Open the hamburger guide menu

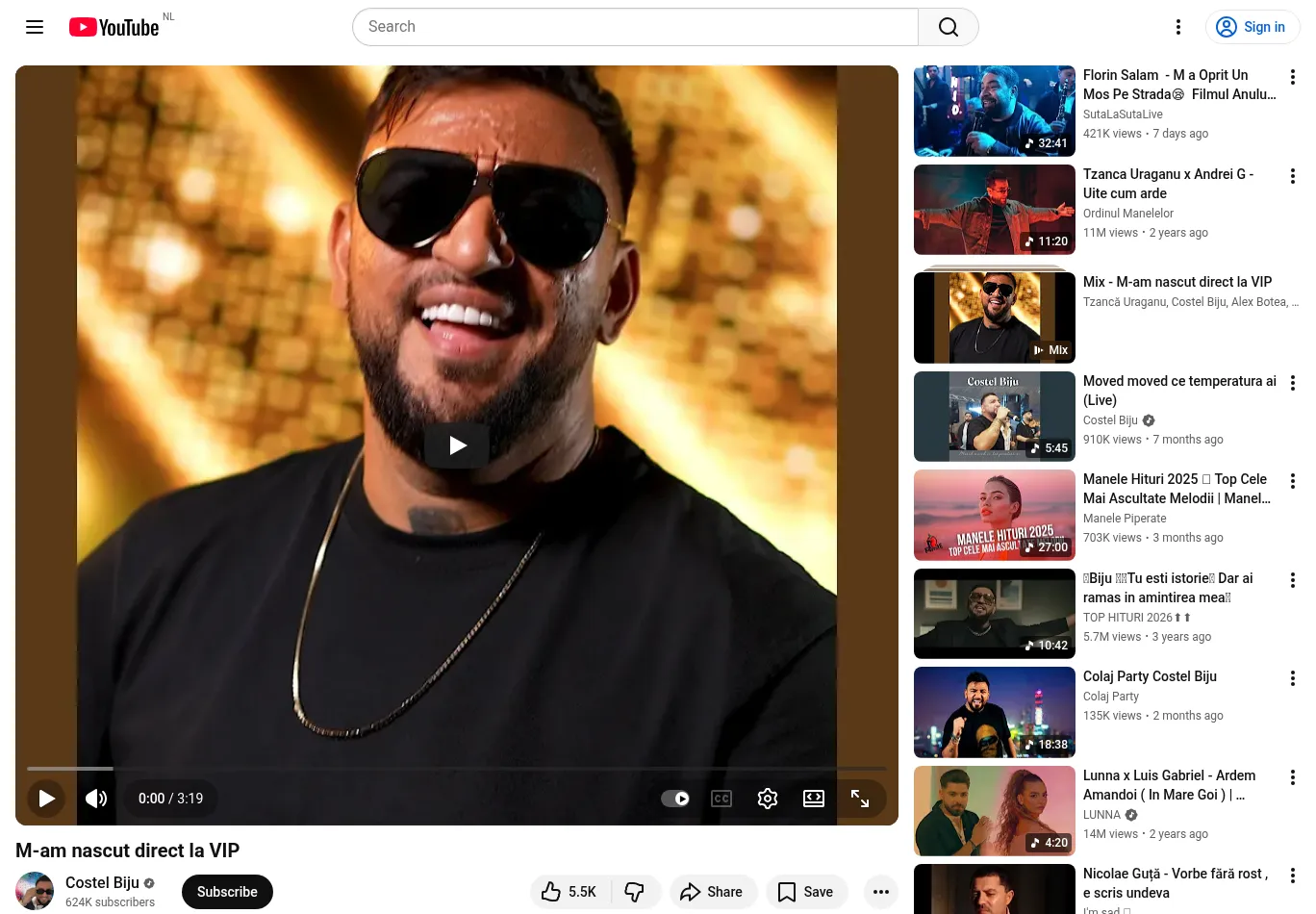coord(35,27)
